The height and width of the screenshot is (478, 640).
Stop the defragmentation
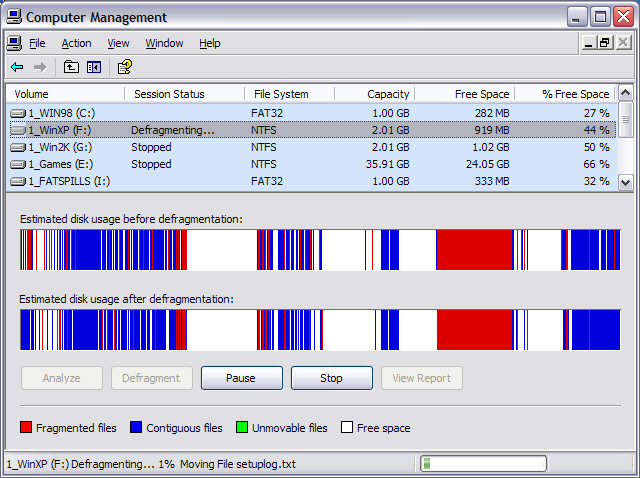pyautogui.click(x=331, y=378)
